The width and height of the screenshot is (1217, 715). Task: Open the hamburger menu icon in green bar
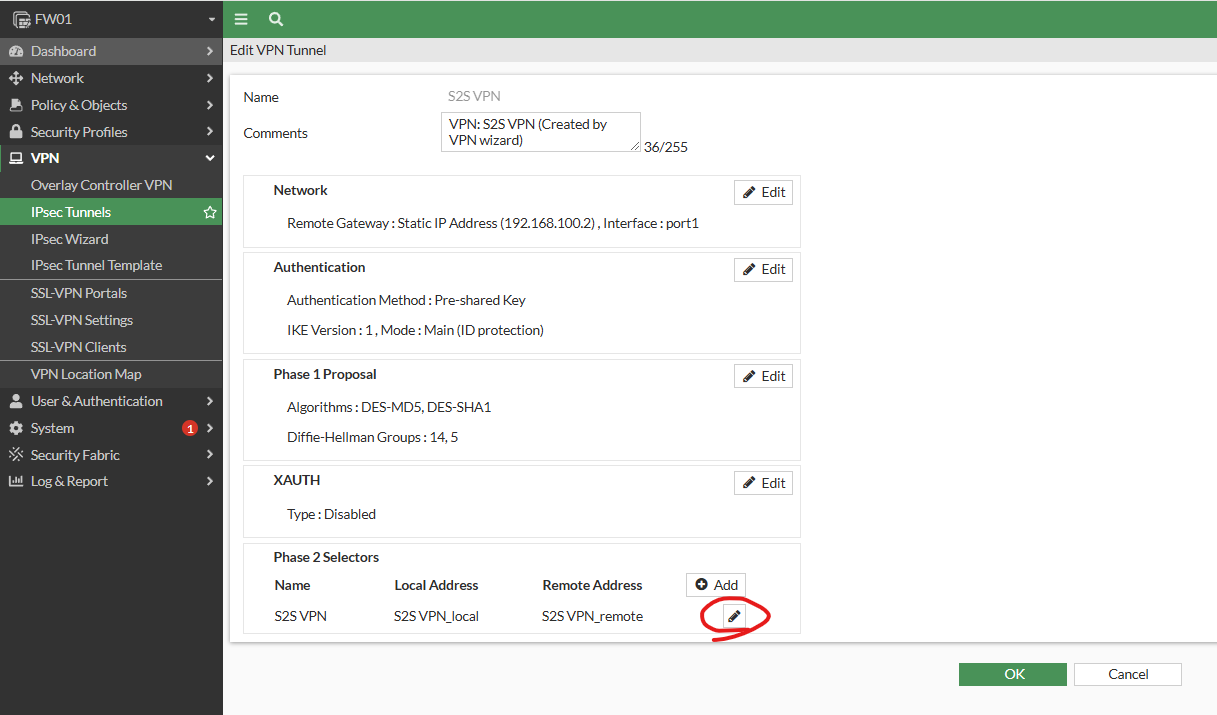241,19
